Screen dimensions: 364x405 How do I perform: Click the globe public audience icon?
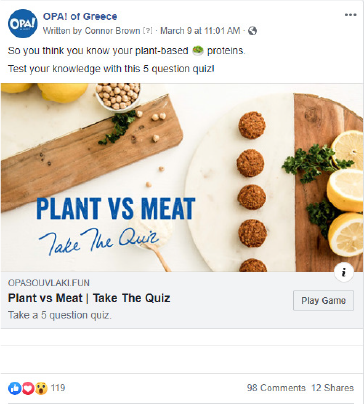pyautogui.click(x=252, y=31)
